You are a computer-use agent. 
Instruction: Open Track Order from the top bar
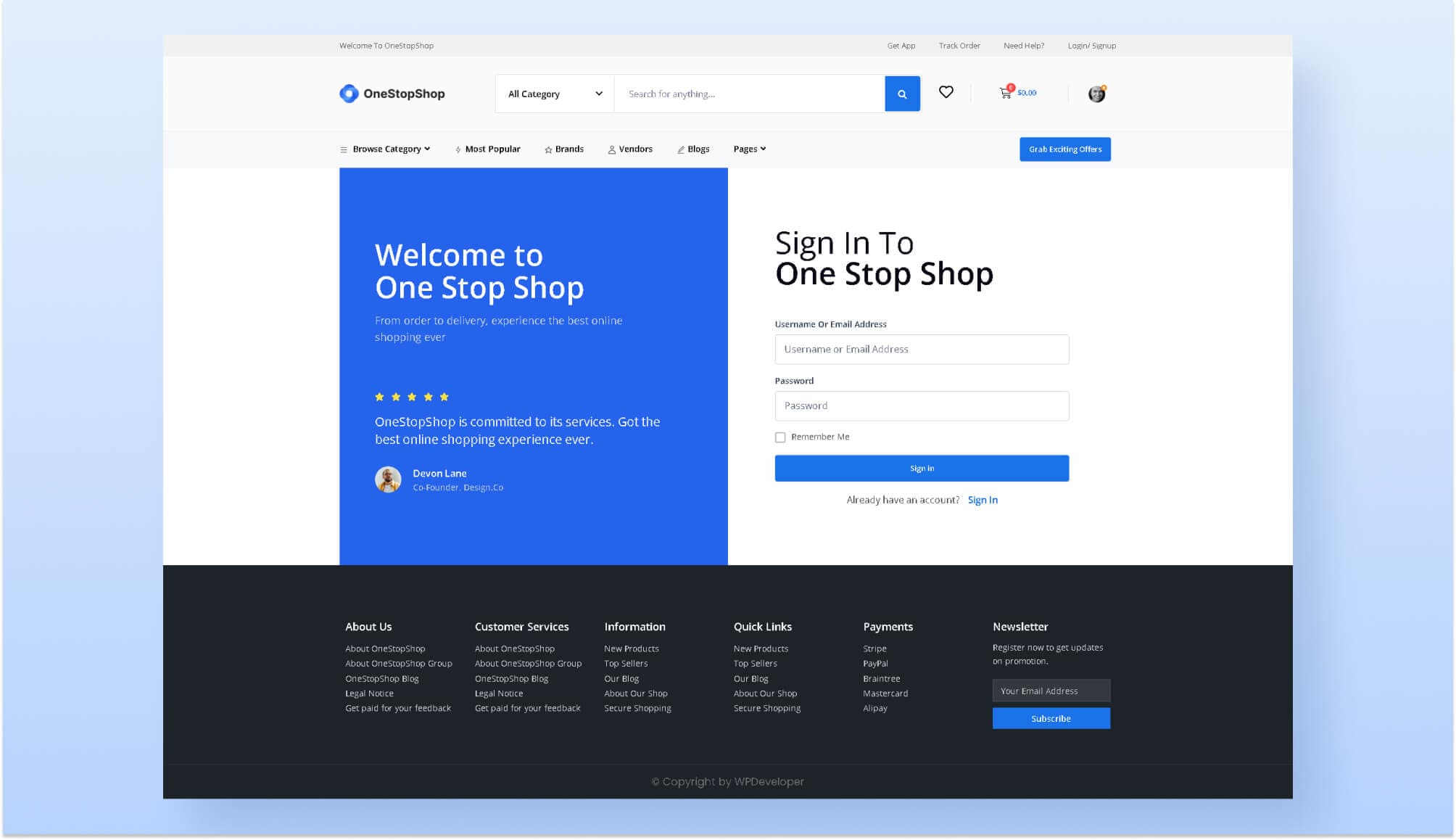pos(959,45)
